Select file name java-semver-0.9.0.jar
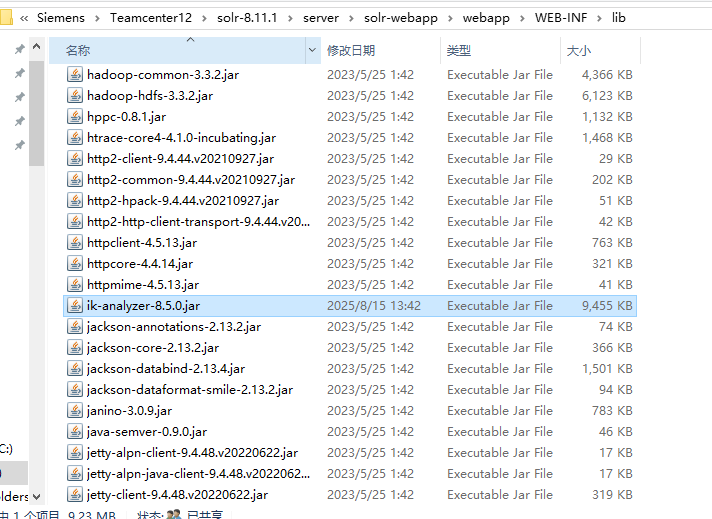Viewport: 712px width, 519px height. (147, 432)
